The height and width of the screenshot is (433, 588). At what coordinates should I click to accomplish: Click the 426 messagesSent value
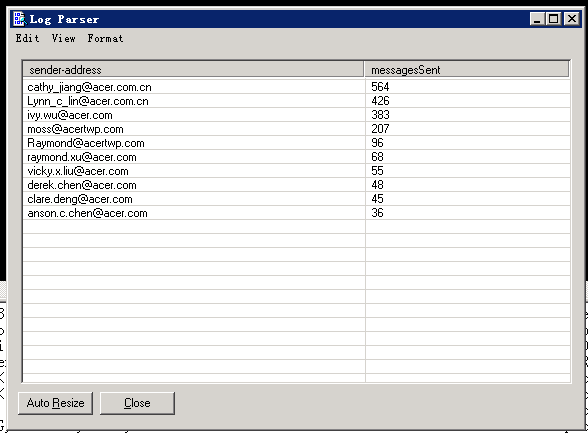pos(380,101)
